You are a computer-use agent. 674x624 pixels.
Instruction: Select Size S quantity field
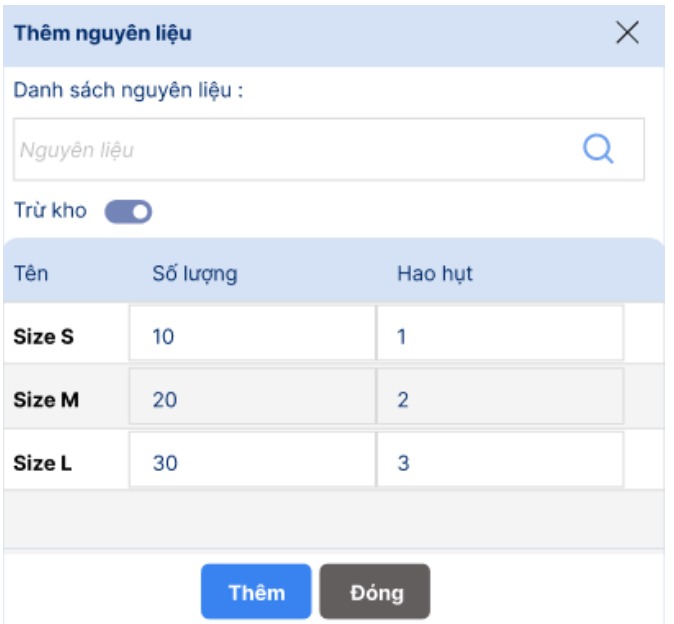pos(251,336)
